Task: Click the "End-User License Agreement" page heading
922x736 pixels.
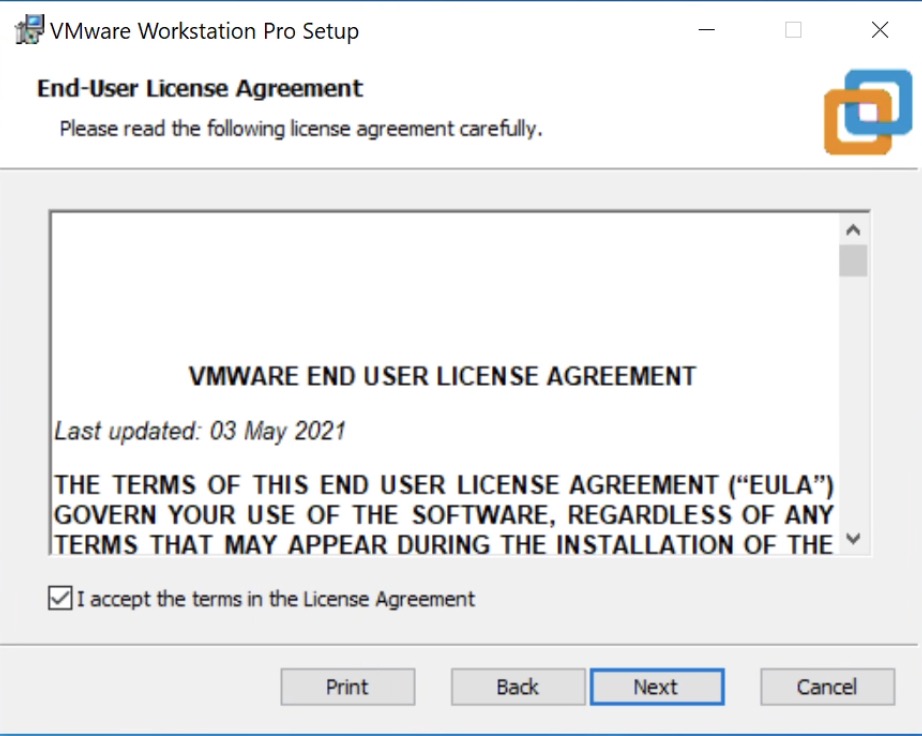Action: pos(200,88)
